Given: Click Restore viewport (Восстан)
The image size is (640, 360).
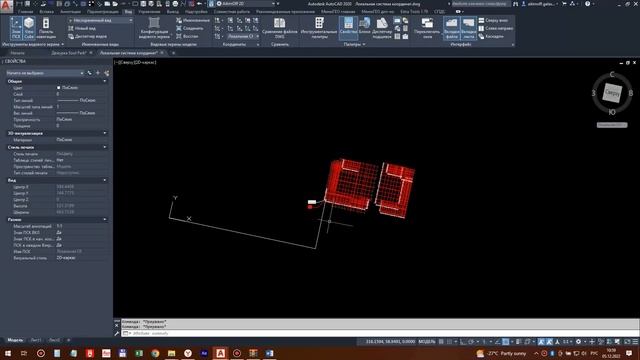Looking at the screenshot, I should click(x=187, y=36).
